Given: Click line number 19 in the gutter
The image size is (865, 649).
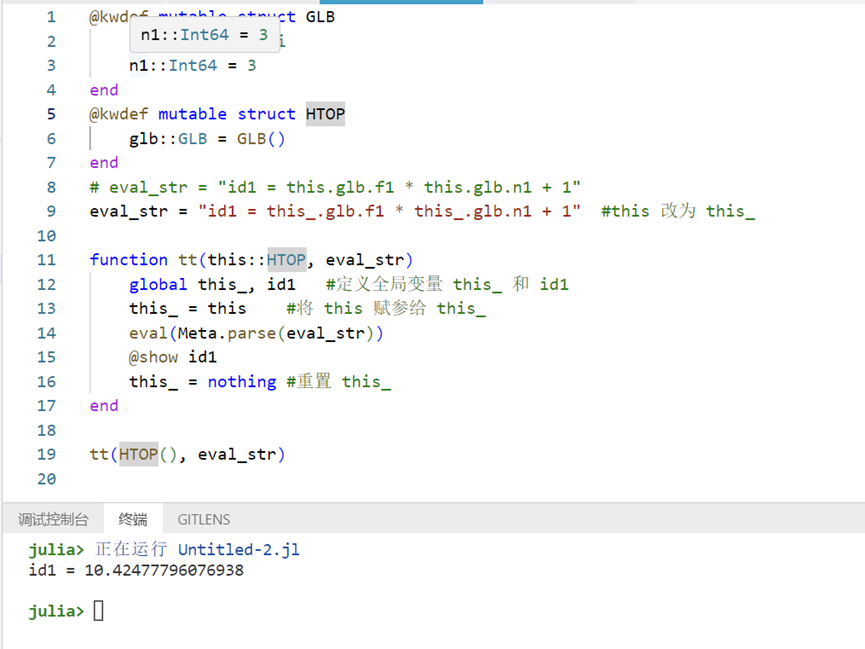Looking at the screenshot, I should click(x=47, y=454).
